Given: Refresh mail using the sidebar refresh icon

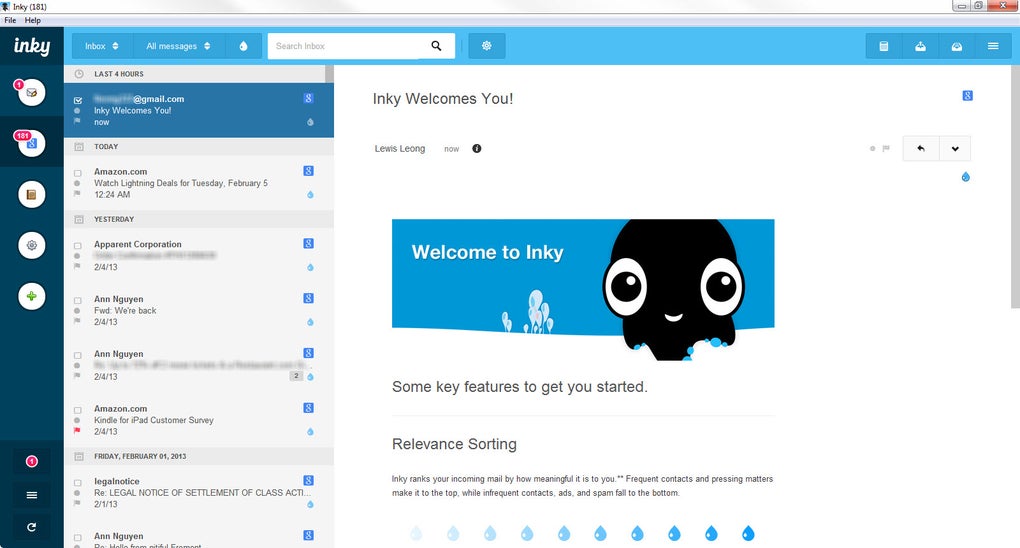Looking at the screenshot, I should 31,527.
